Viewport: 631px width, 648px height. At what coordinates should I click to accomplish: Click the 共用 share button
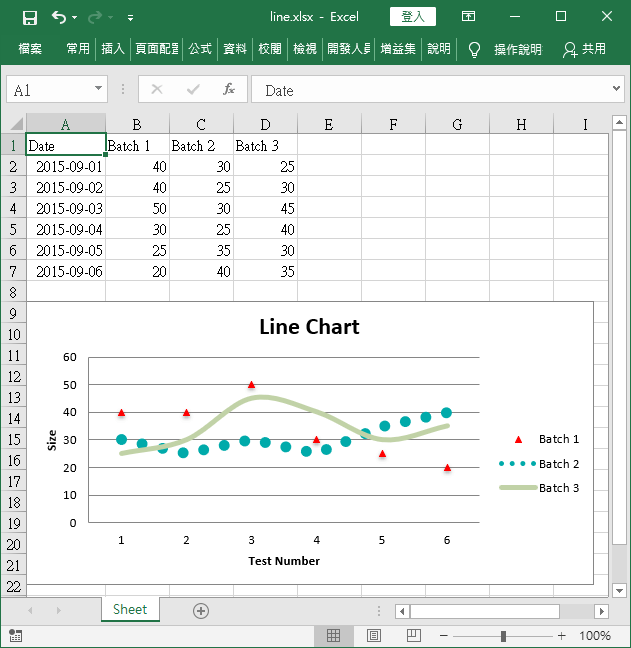point(584,49)
